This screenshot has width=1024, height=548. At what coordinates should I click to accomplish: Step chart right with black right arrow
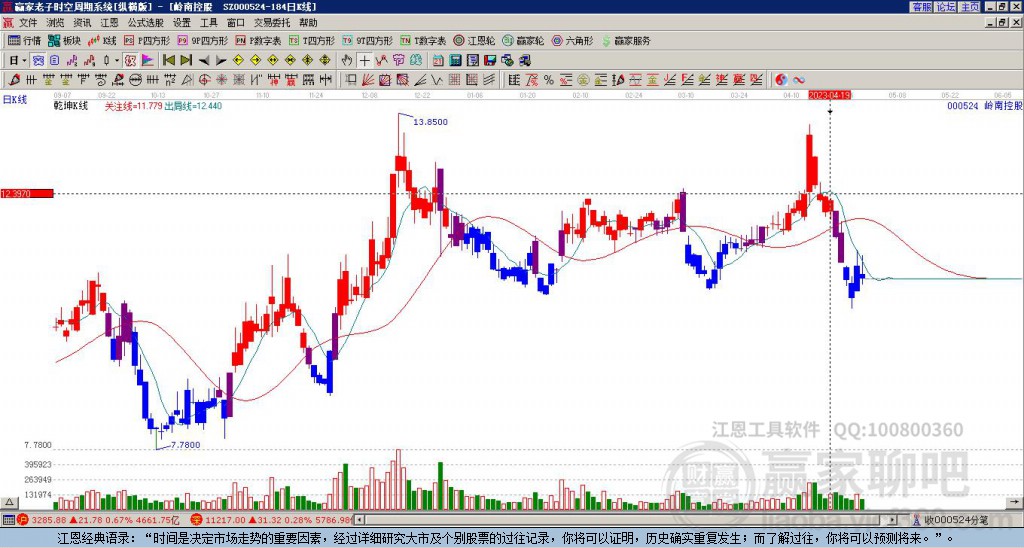pos(221,61)
